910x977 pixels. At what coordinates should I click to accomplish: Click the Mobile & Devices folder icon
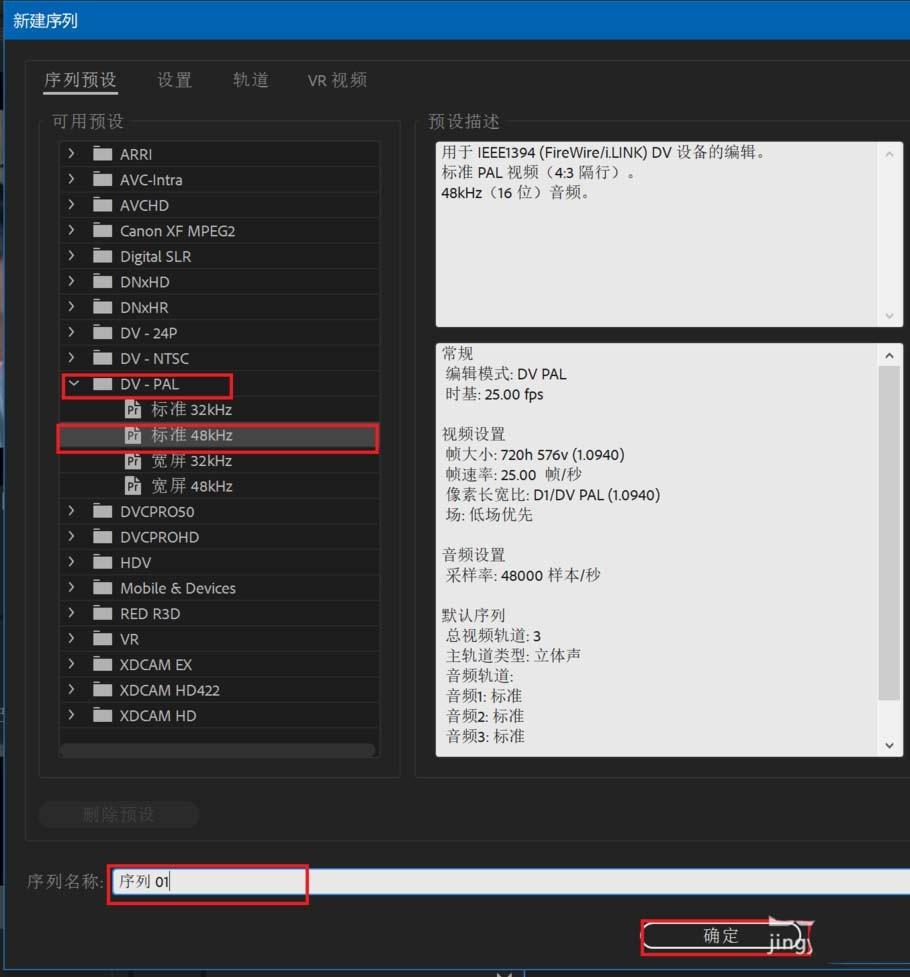103,587
